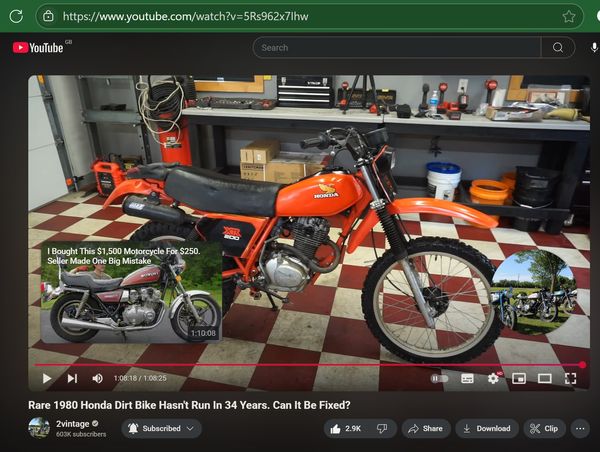Go to the YouTube home logo
Viewport: 600px width, 452px height.
(38, 48)
